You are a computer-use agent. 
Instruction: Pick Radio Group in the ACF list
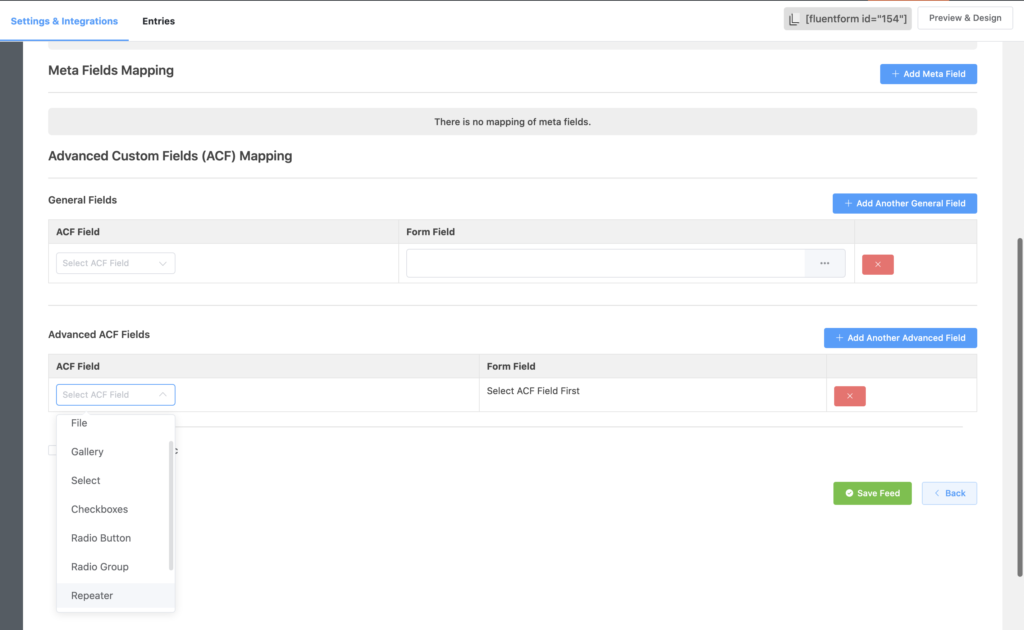pyautogui.click(x=99, y=567)
